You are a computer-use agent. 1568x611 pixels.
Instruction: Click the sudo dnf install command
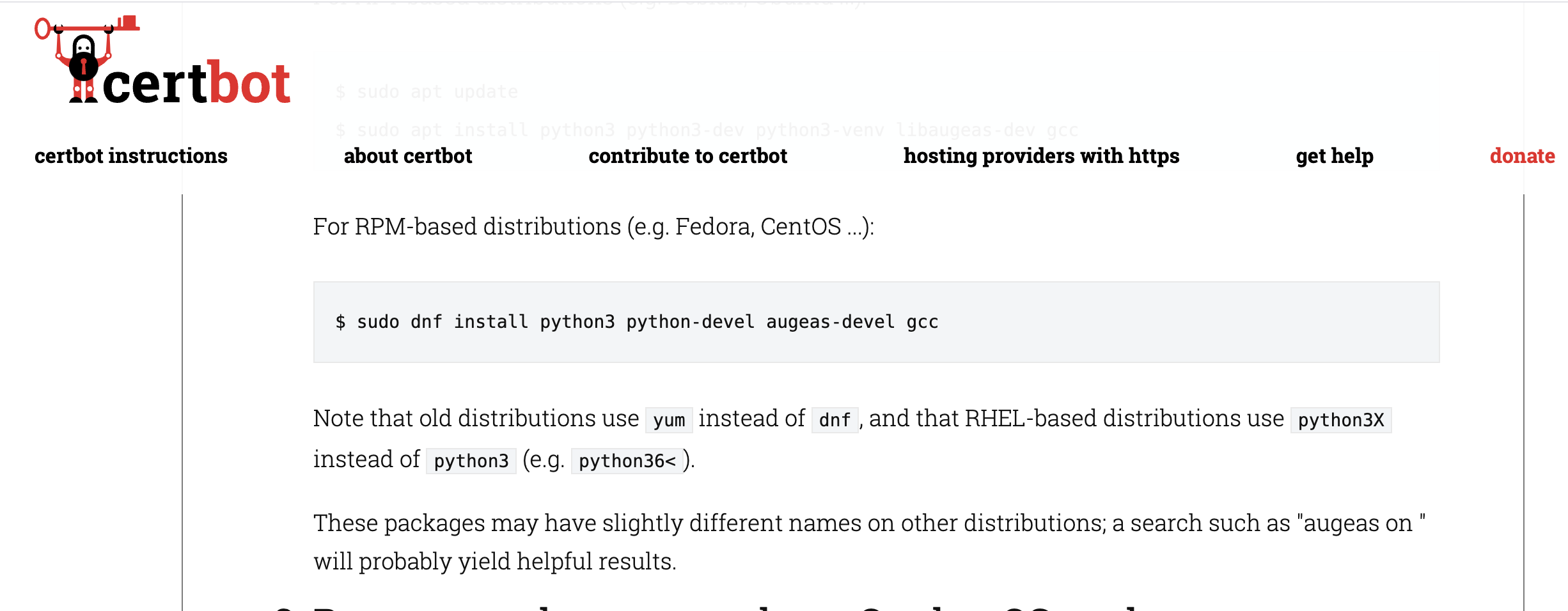637,321
